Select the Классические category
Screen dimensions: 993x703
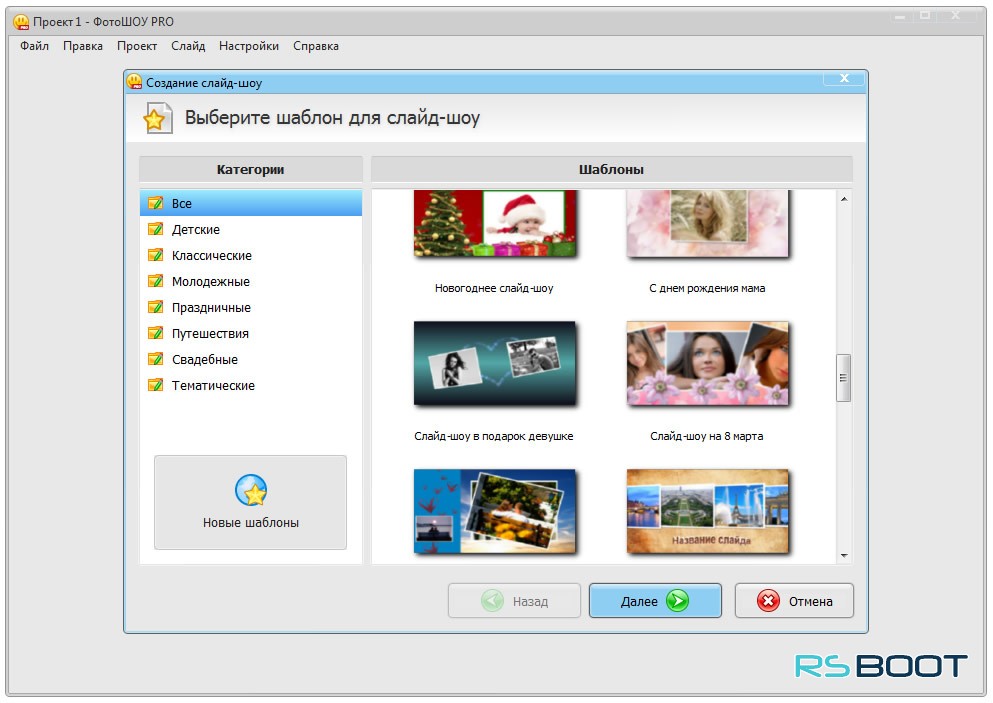(251, 255)
